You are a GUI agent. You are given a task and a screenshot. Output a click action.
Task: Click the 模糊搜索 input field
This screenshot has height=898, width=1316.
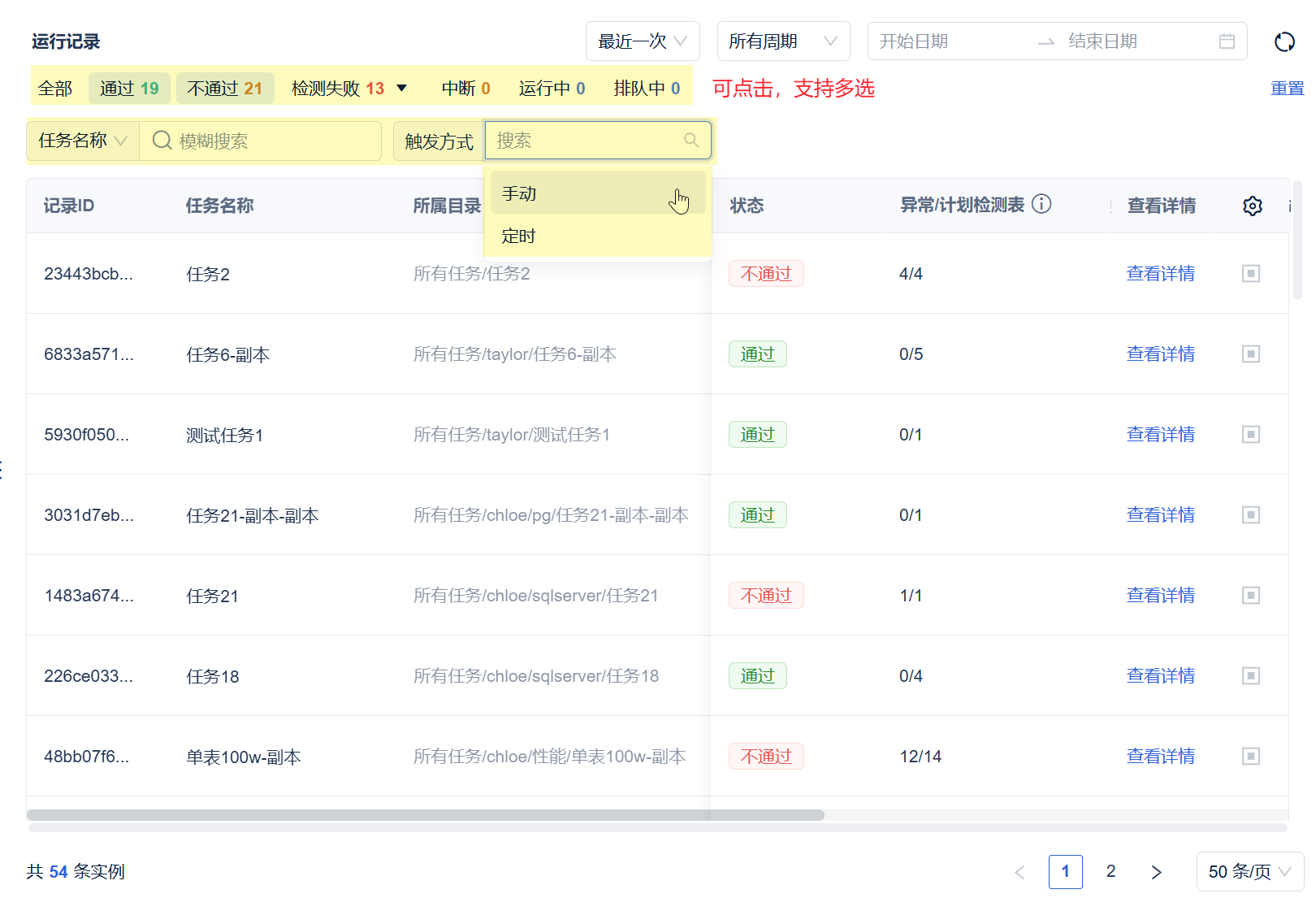click(261, 141)
